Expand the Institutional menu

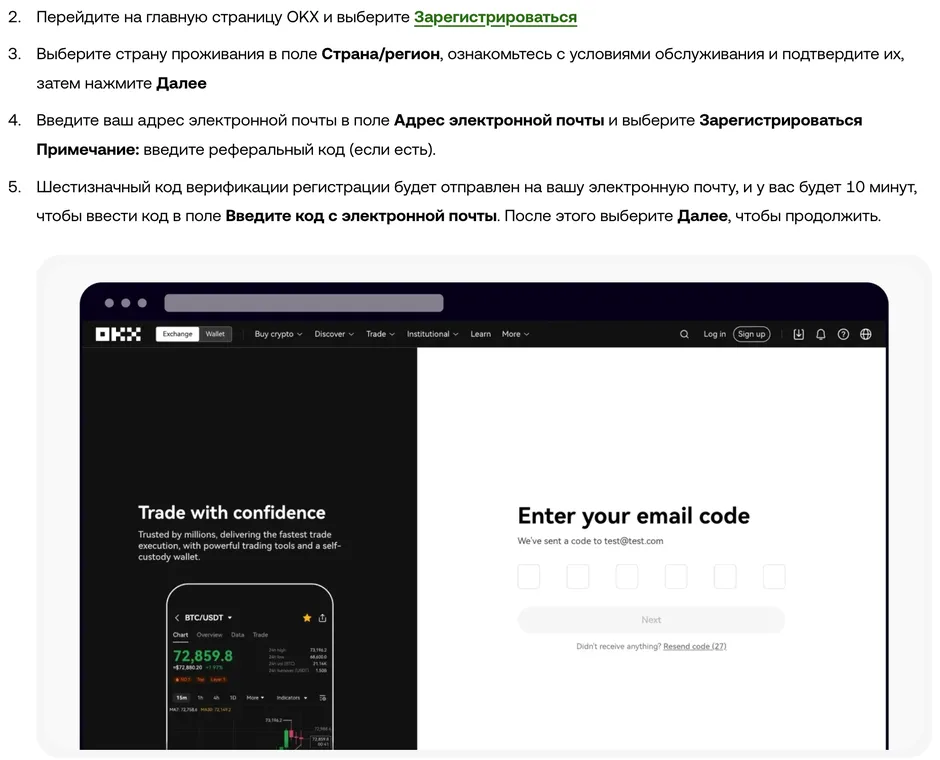pos(432,334)
